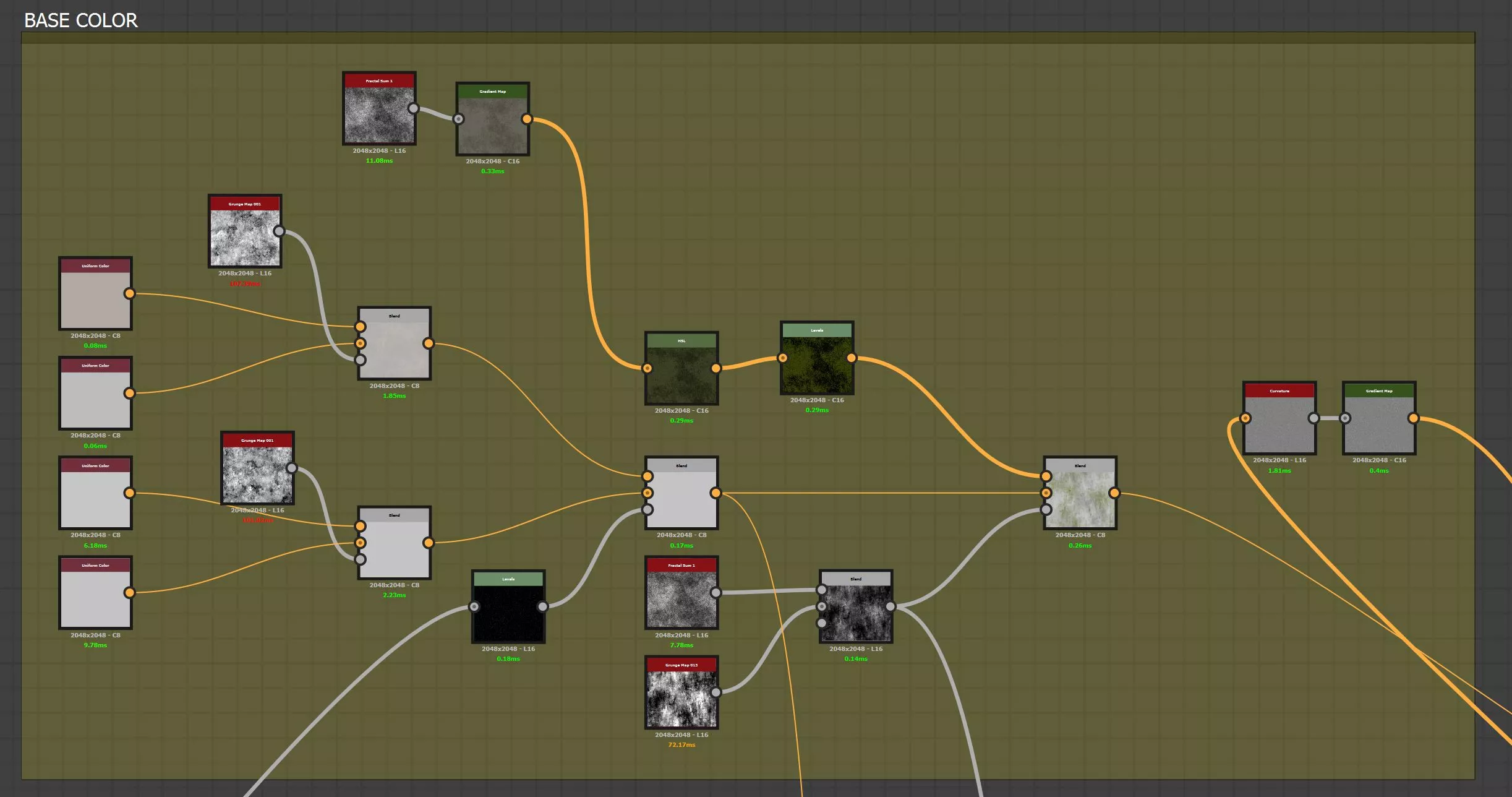Screen dimensions: 1512x797
Task: Click the HSL node output connector
Action: click(715, 368)
